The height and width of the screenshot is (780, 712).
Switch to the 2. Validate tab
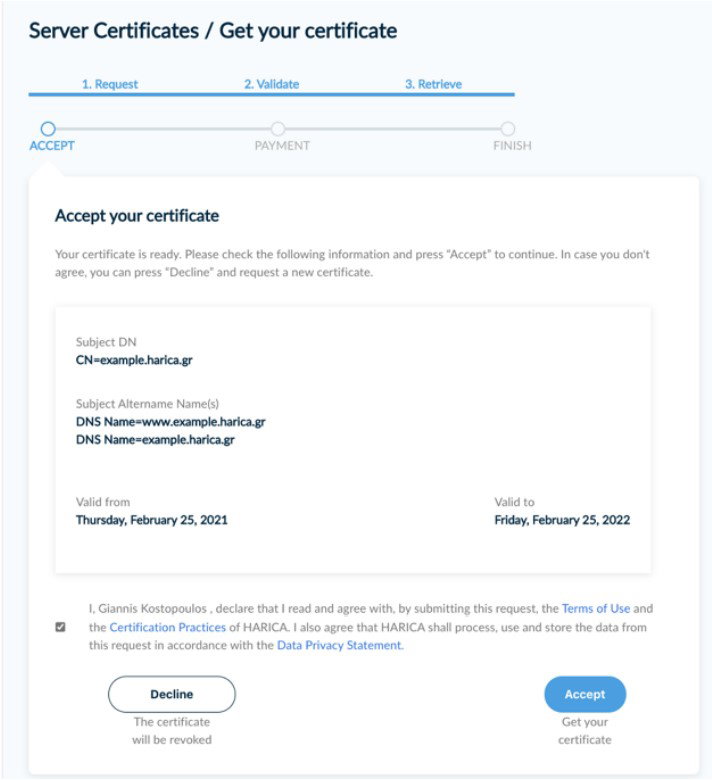point(272,84)
